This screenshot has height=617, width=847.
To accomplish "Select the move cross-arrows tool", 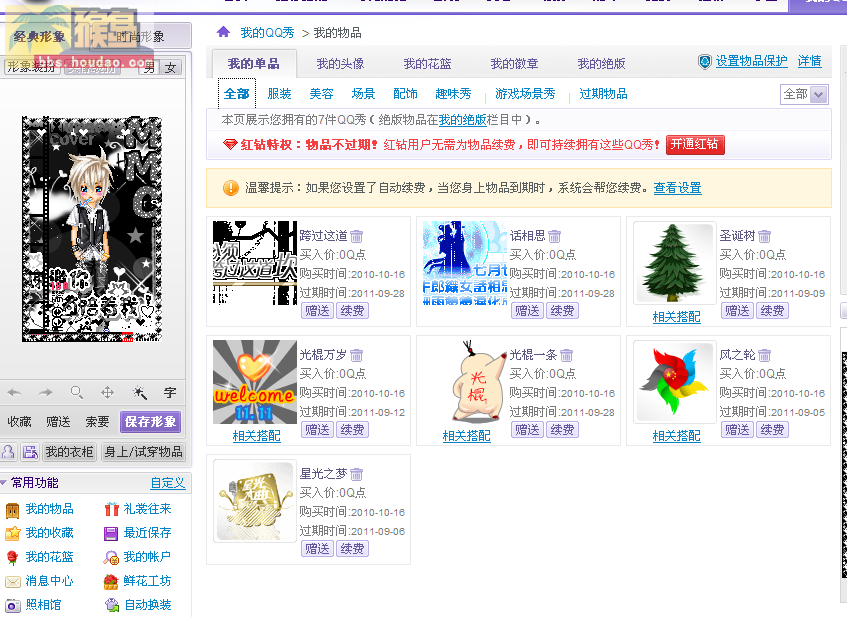I will (107, 393).
